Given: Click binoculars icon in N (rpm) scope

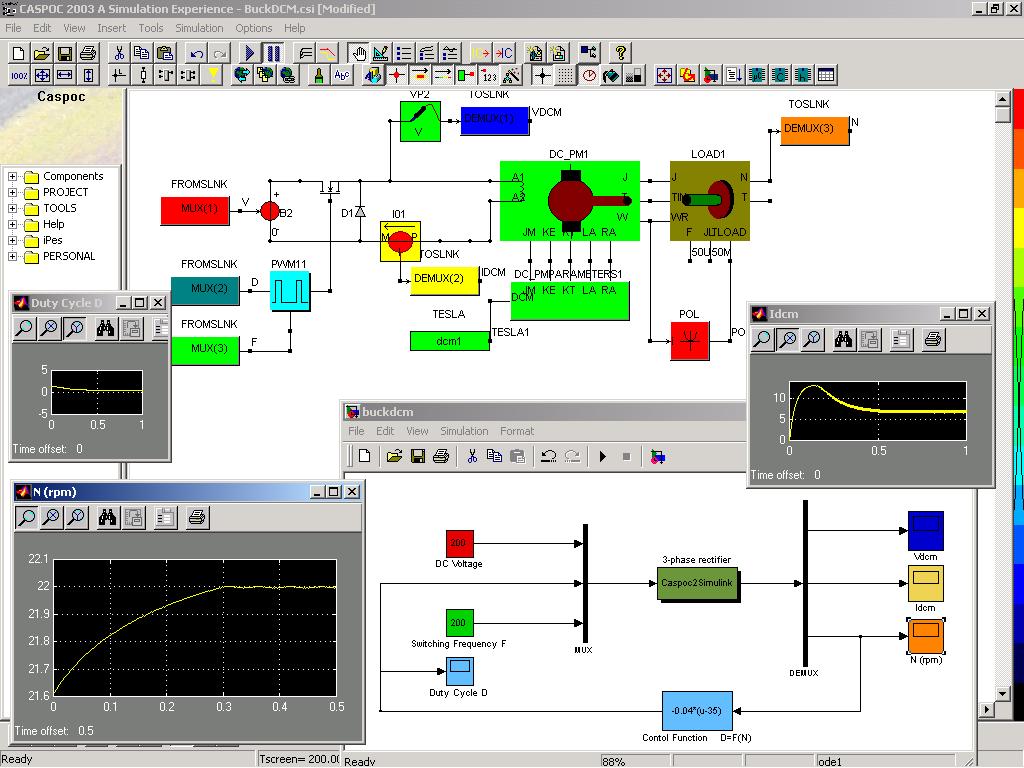Looking at the screenshot, I should point(108,517).
